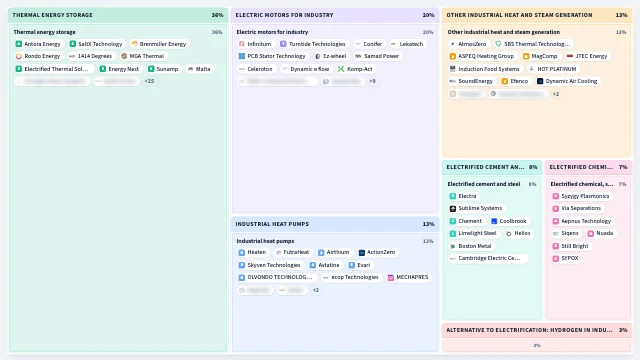Open Alternative to Electrification Hydrogen header
This screenshot has height=360, width=640.
tap(537, 330)
